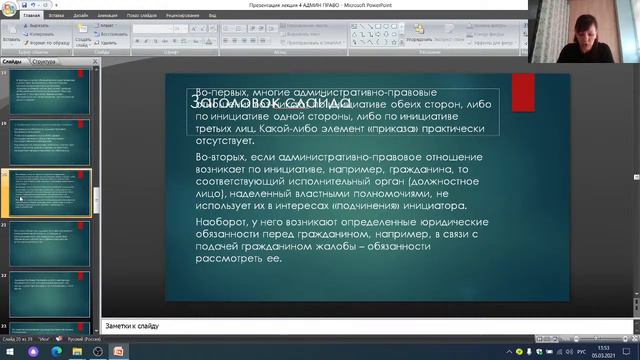Click in the Заметки к слайду notes field
640x360 pixels.
(367, 326)
